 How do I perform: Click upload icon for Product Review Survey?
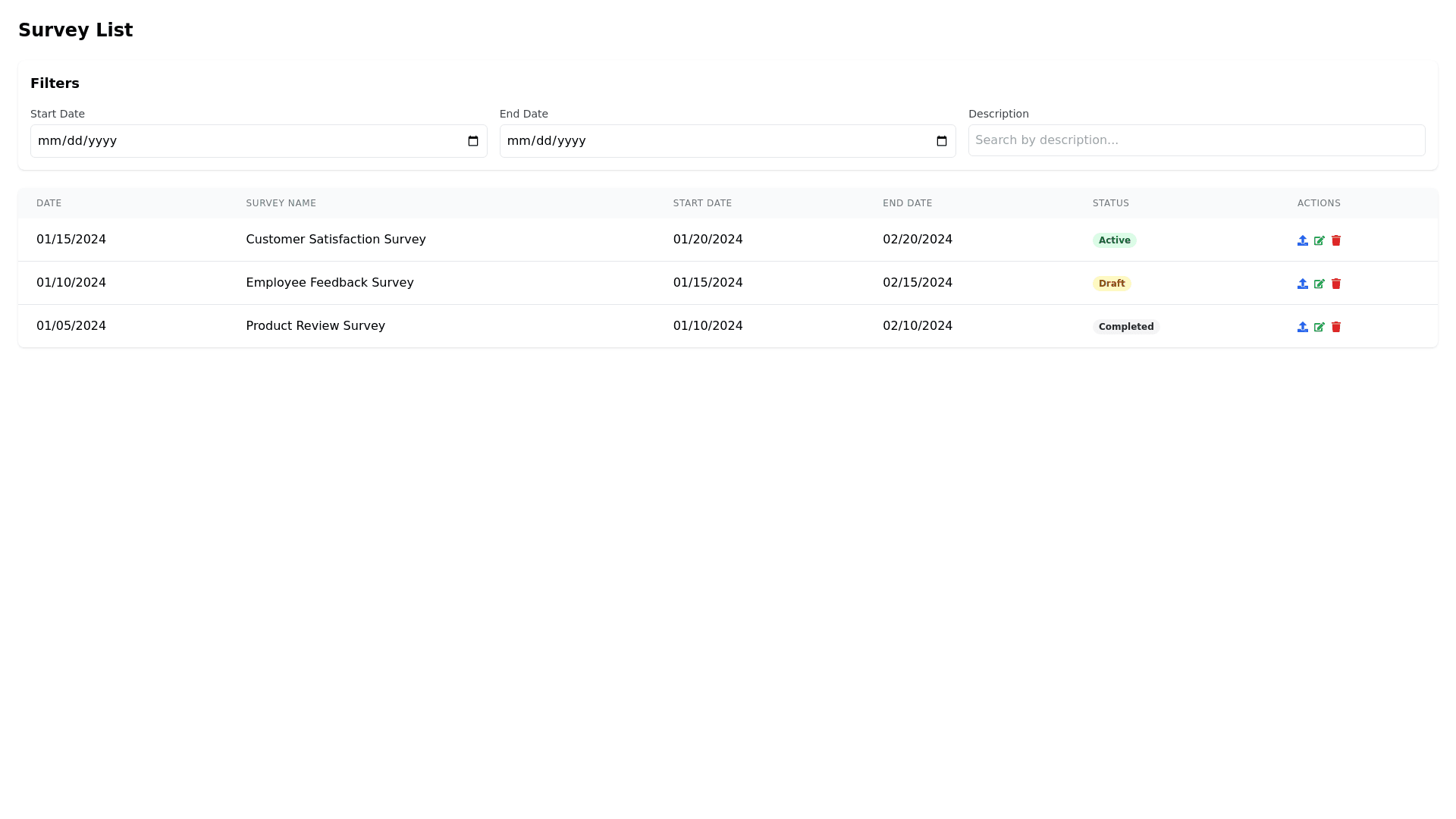(x=1302, y=327)
